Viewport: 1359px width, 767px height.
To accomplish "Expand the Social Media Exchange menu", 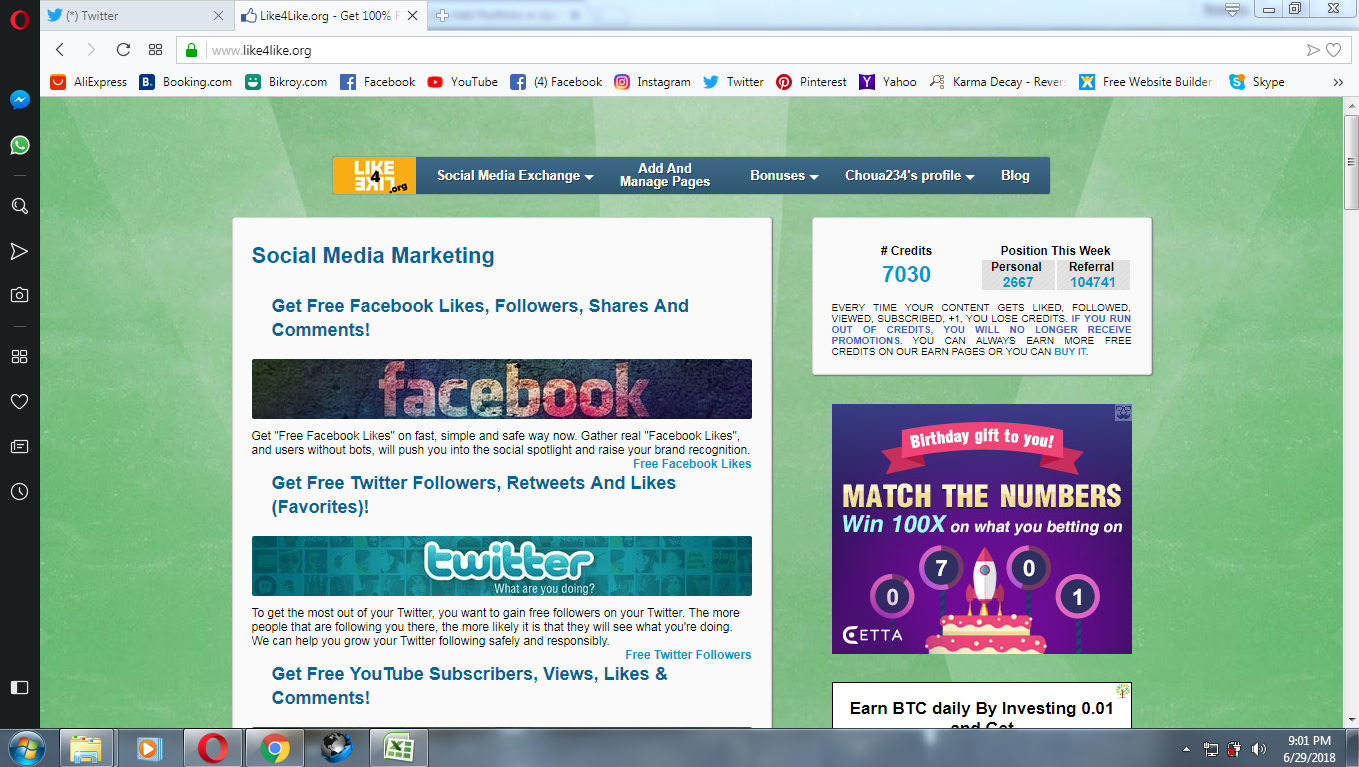I will [x=515, y=175].
